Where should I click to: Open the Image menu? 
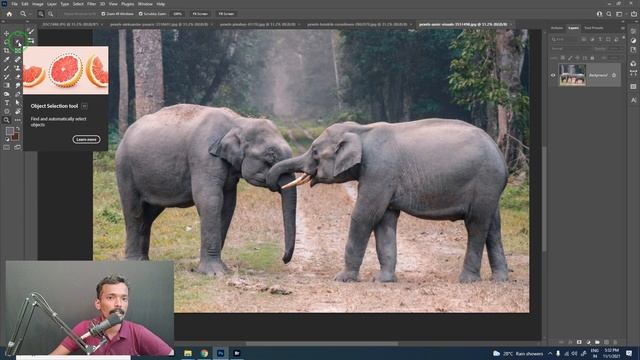38,4
